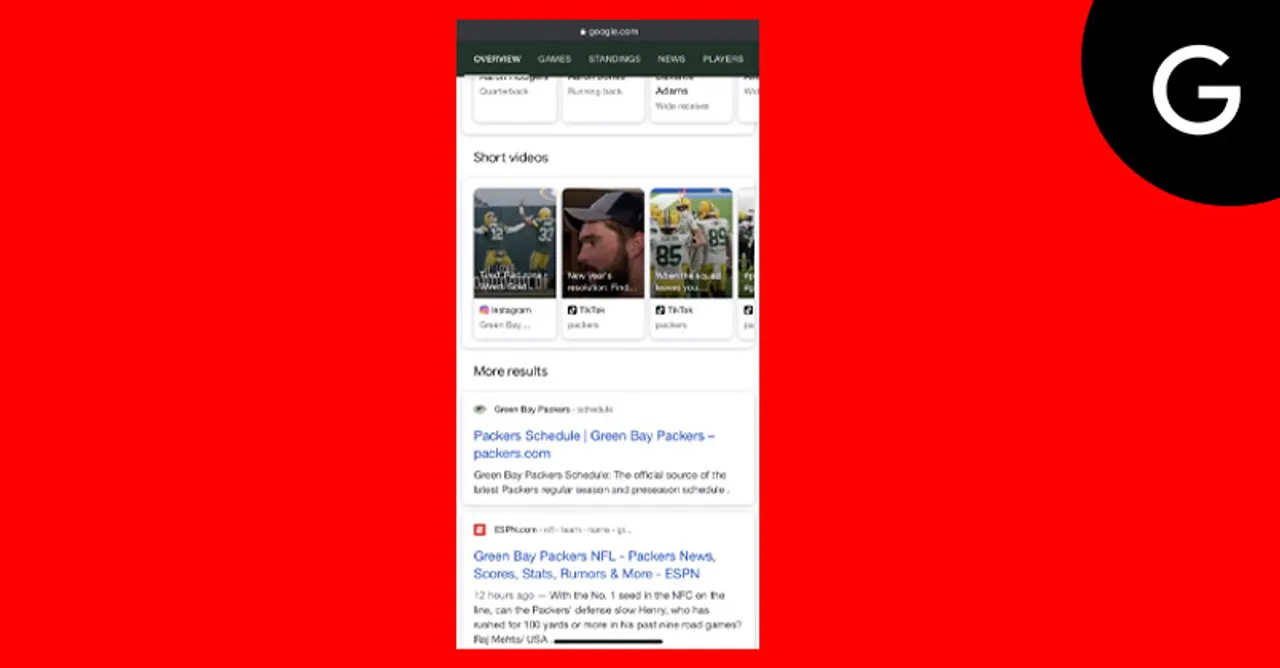Click the 'Short videos' heading
Image resolution: width=1280 pixels, height=668 pixels.
(511, 157)
